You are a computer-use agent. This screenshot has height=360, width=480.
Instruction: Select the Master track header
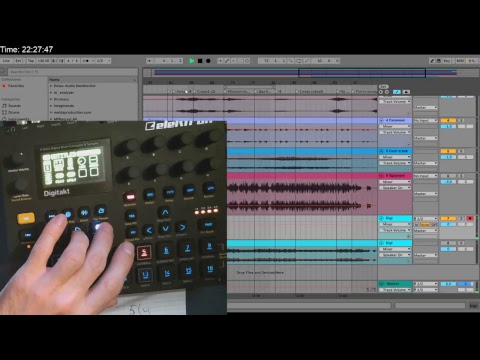pyautogui.click(x=395, y=284)
